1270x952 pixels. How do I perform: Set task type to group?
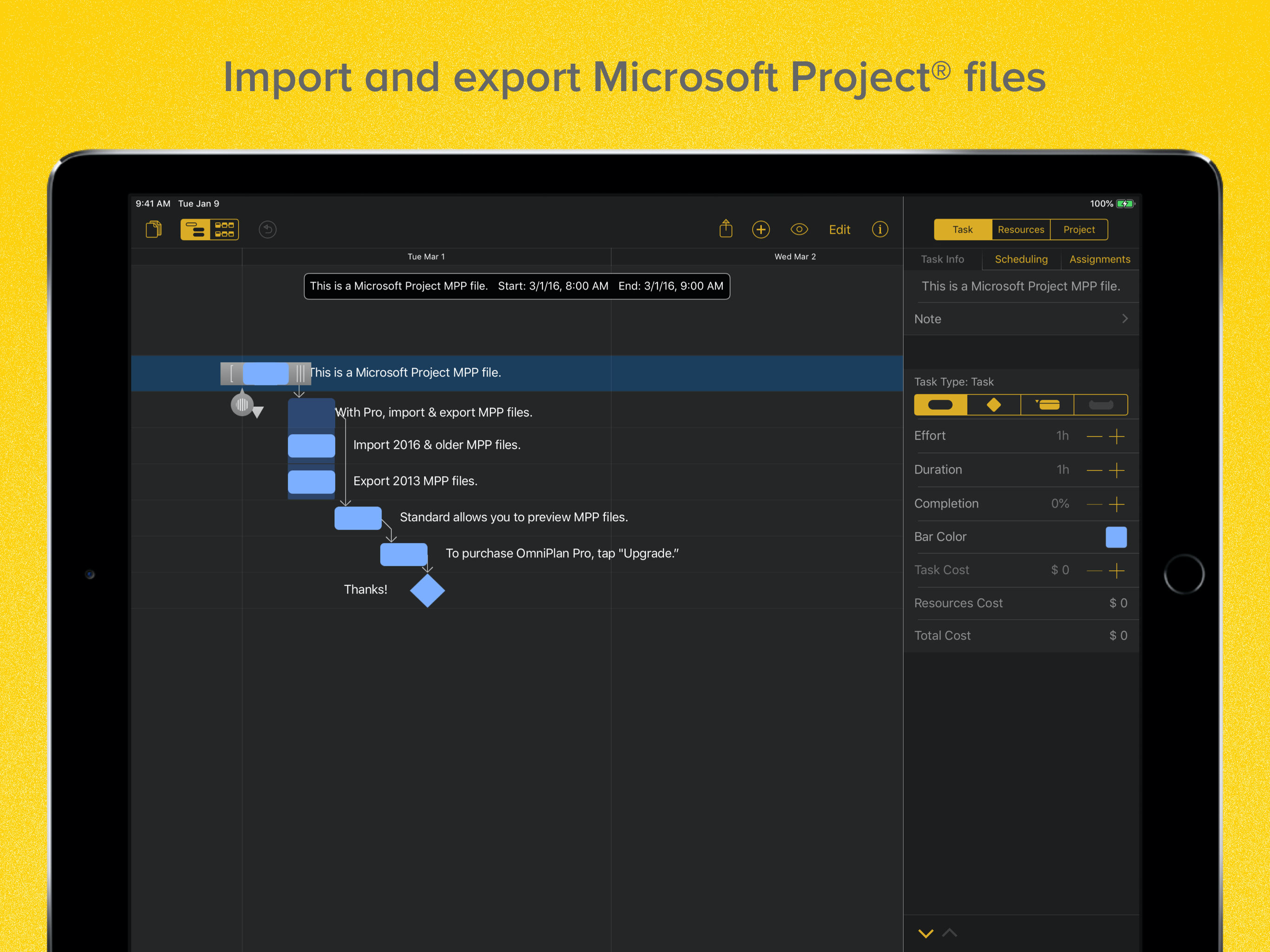[1047, 405]
